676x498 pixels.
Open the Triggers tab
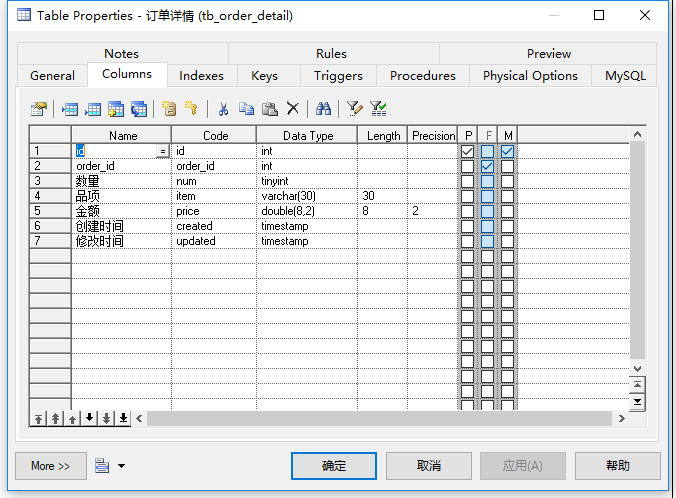[338, 75]
